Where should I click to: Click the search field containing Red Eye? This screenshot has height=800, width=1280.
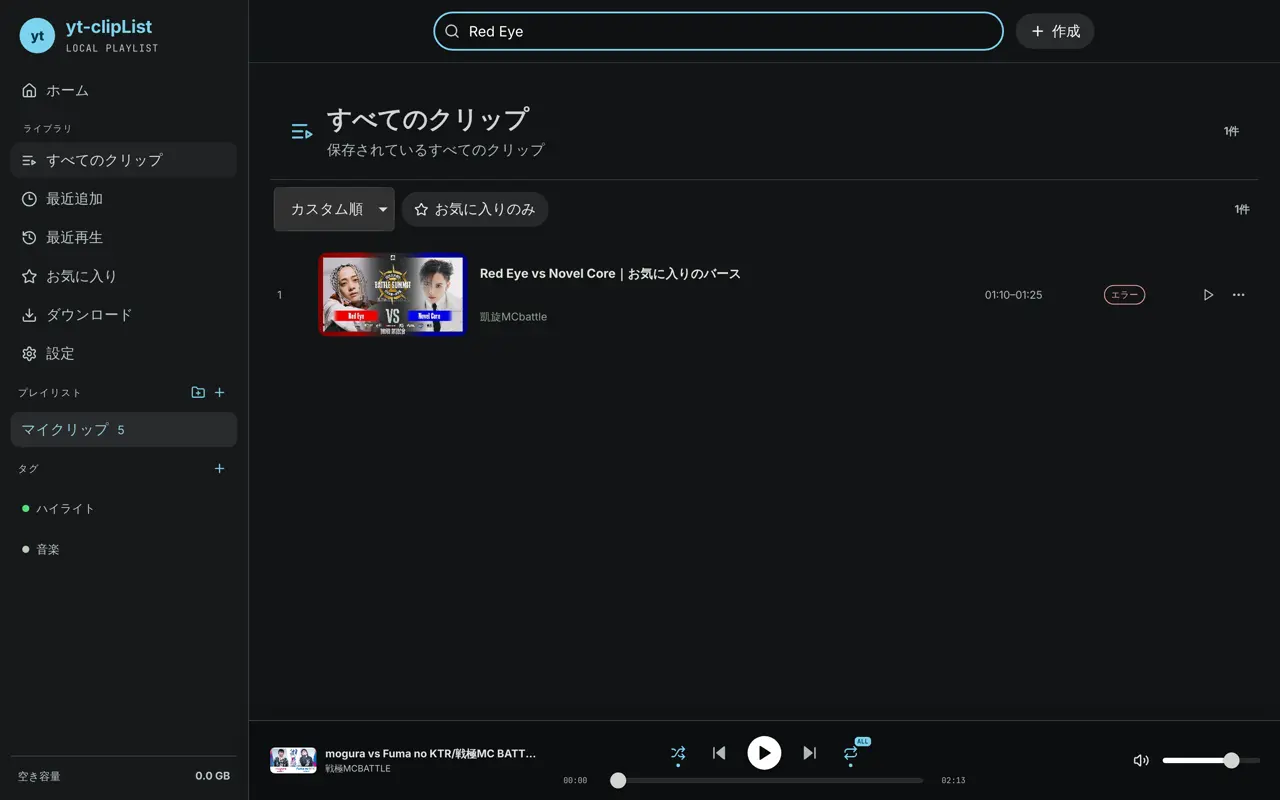point(718,31)
